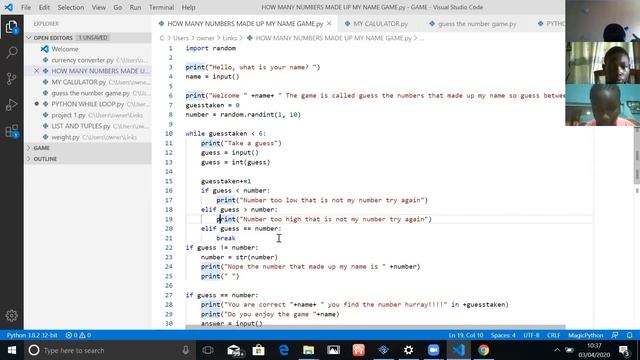The width and height of the screenshot is (640, 360).
Task: Change language mode MagicPython
Action: [585, 335]
